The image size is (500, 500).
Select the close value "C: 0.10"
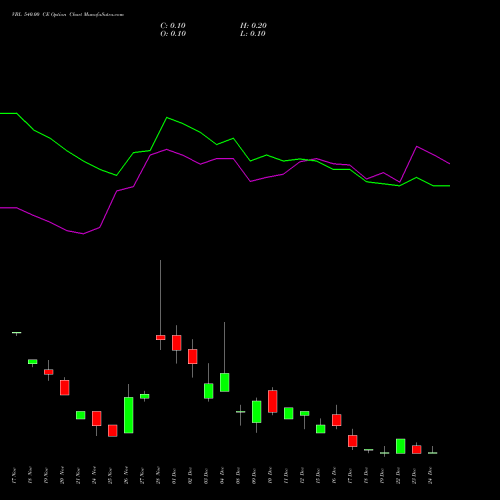pyautogui.click(x=173, y=26)
